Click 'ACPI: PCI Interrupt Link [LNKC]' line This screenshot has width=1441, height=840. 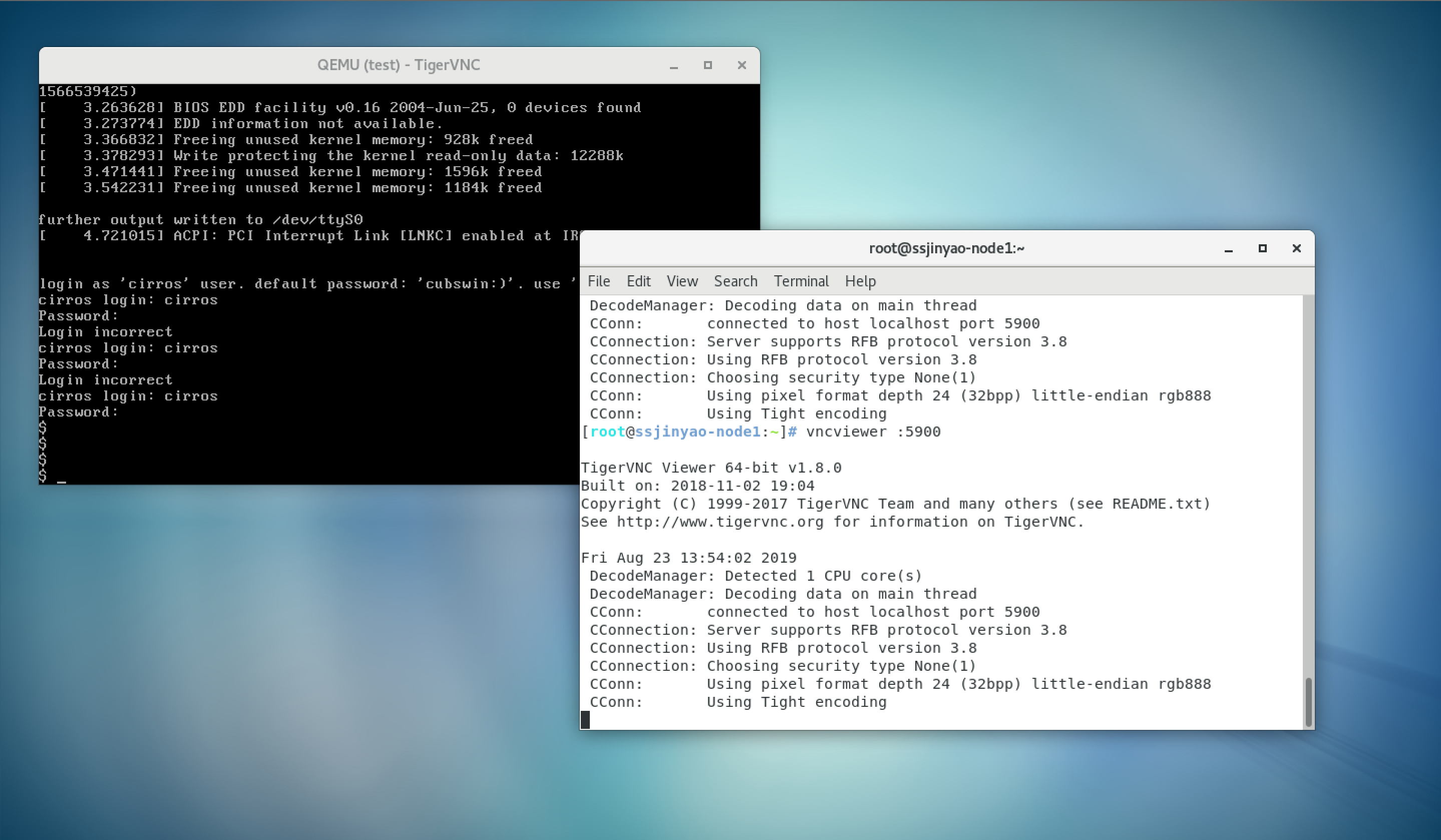tap(309, 236)
